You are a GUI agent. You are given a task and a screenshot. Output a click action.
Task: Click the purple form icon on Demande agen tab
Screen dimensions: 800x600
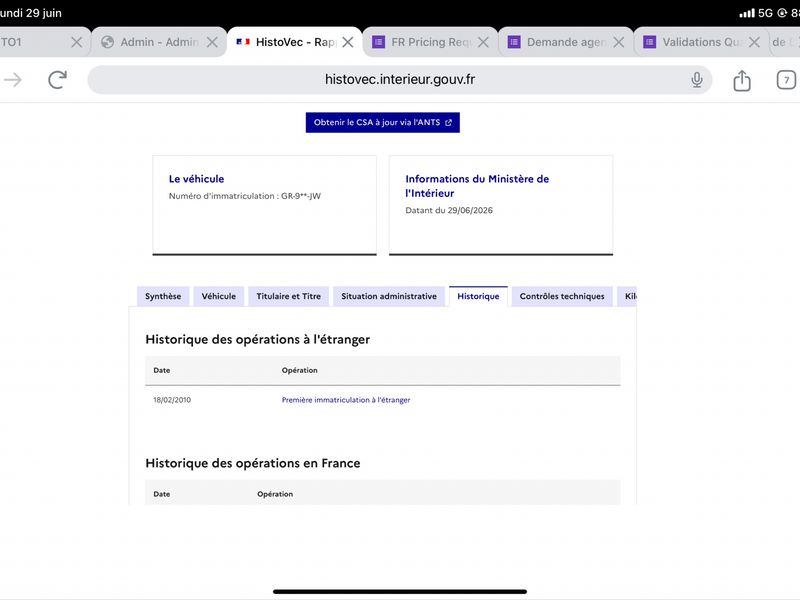click(x=514, y=42)
